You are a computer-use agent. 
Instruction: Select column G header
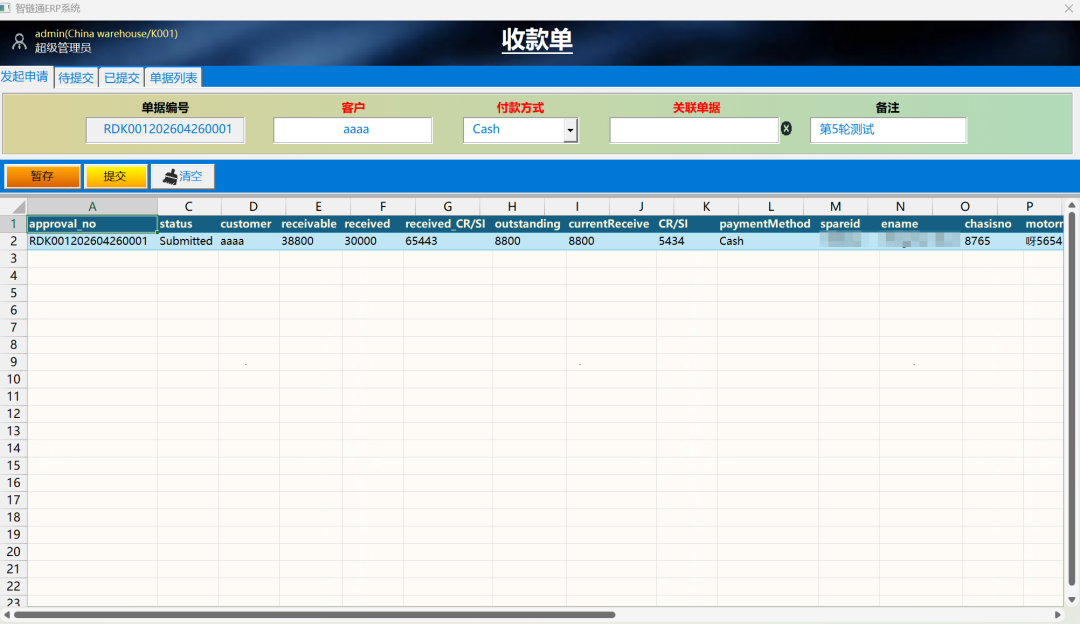[447, 207]
